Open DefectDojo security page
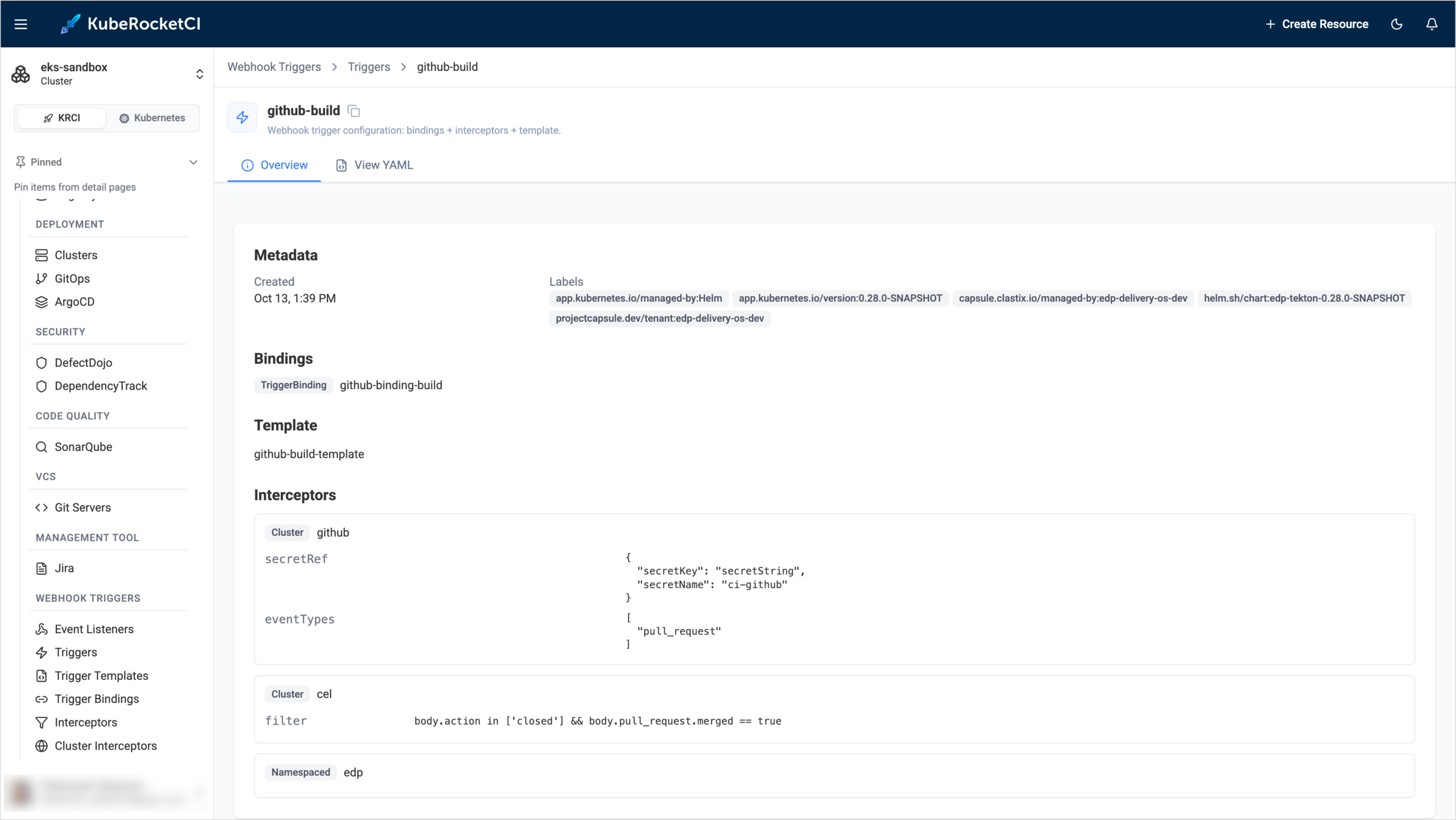Viewport: 1456px width, 820px height. coord(83,363)
